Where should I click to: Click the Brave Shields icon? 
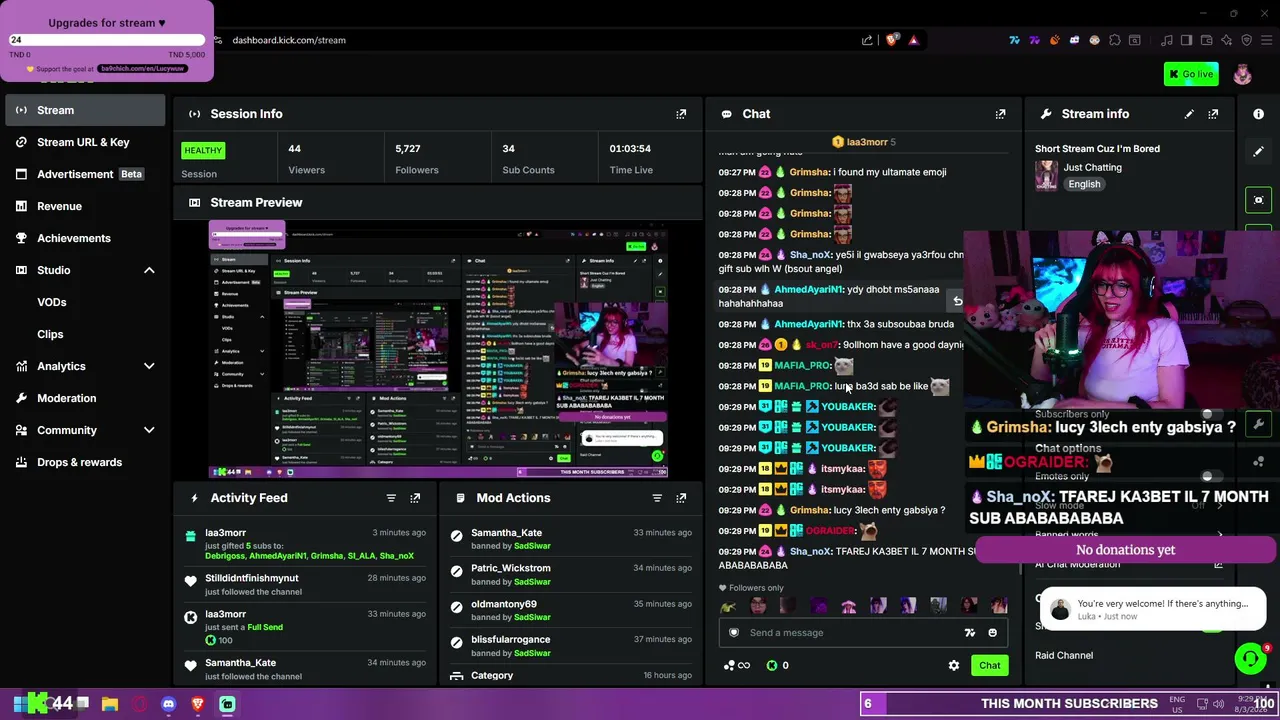pos(893,40)
